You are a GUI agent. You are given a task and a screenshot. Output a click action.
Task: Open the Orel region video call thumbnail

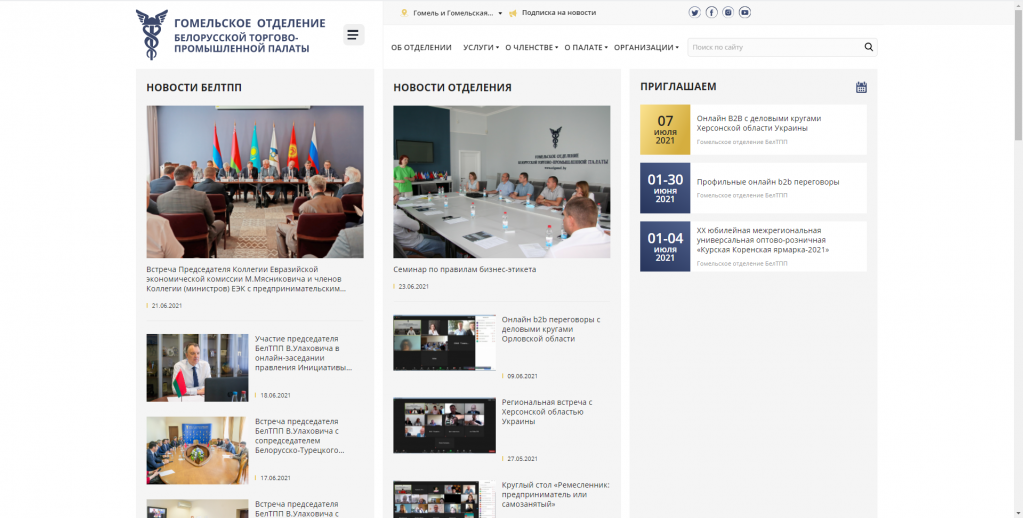pyautogui.click(x=444, y=343)
